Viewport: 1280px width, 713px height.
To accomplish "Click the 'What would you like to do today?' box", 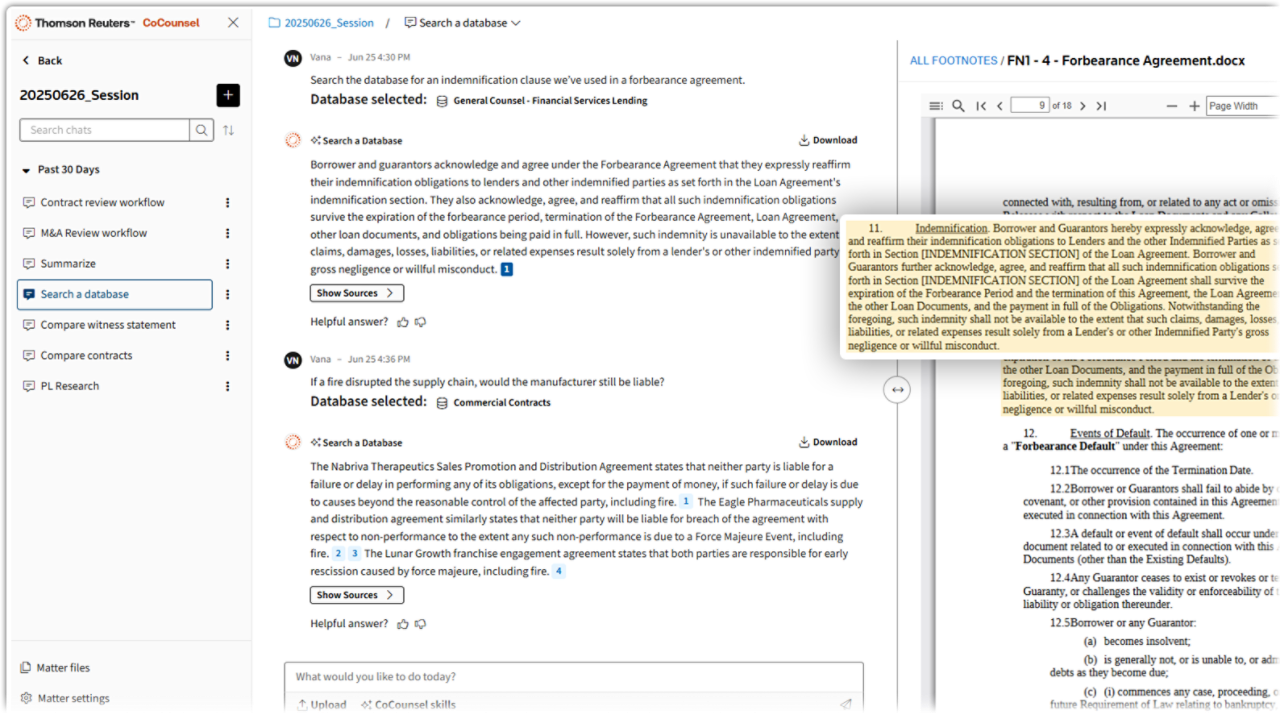I will click(573, 677).
